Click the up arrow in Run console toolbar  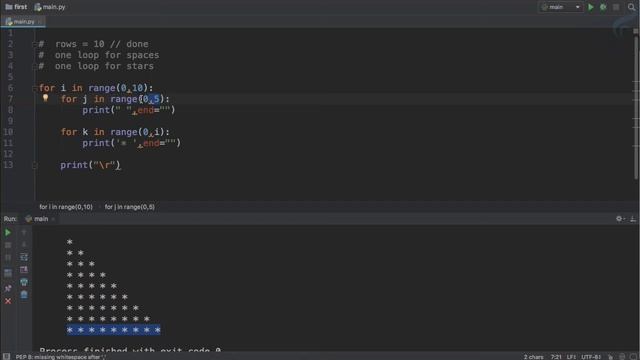pyautogui.click(x=24, y=233)
